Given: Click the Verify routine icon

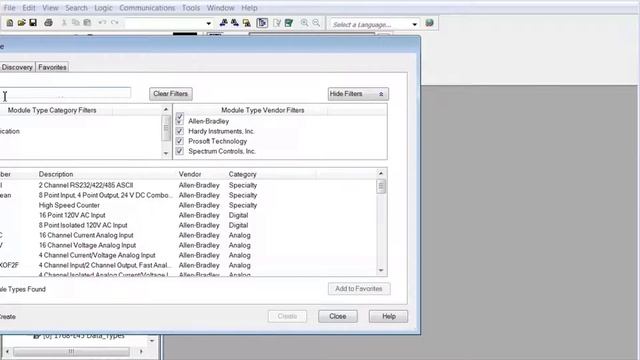Looking at the screenshot, I should pyautogui.click(x=277, y=23).
